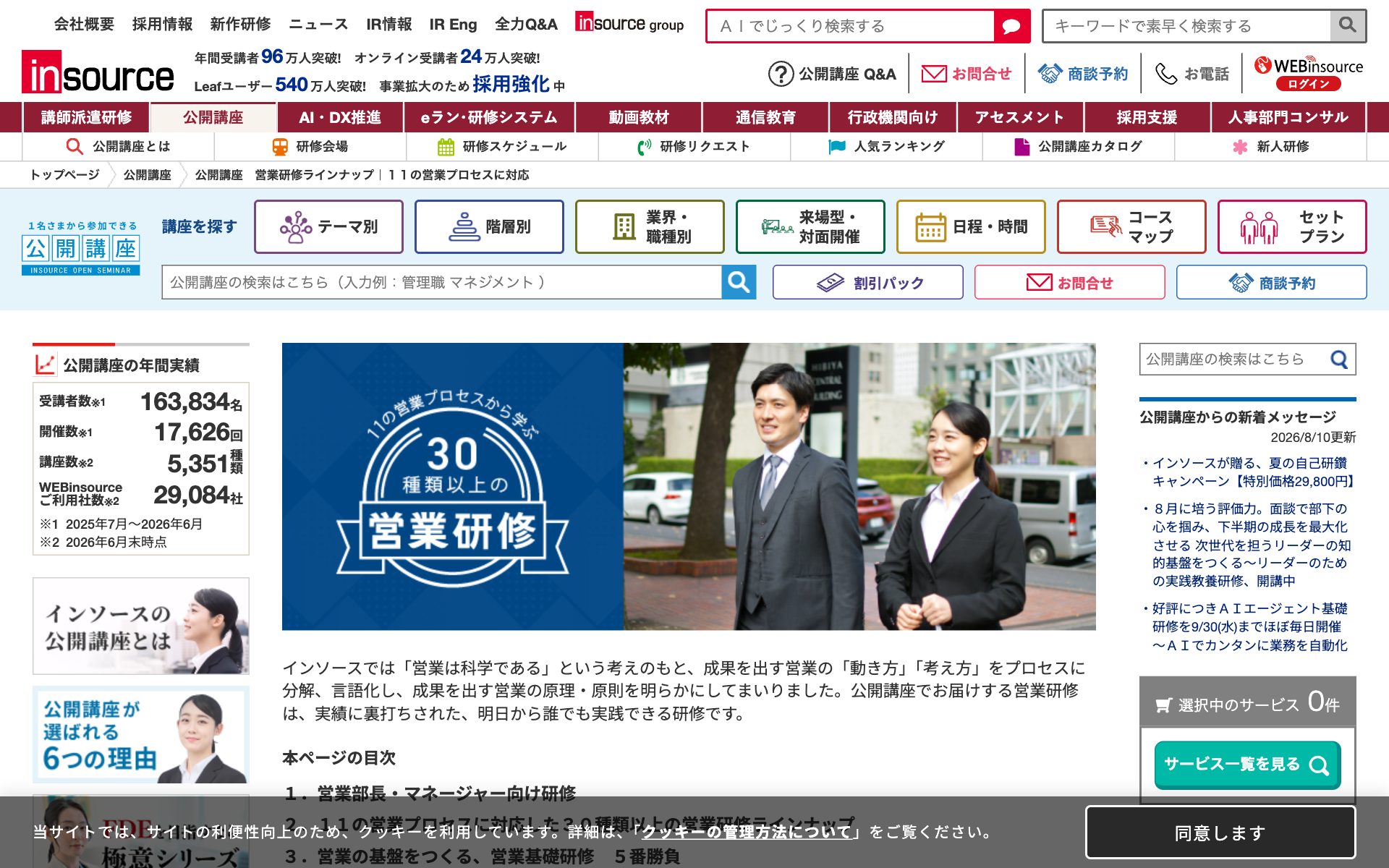Open the WEBinsource login button
Screen dimensions: 1389x868
[1308, 84]
